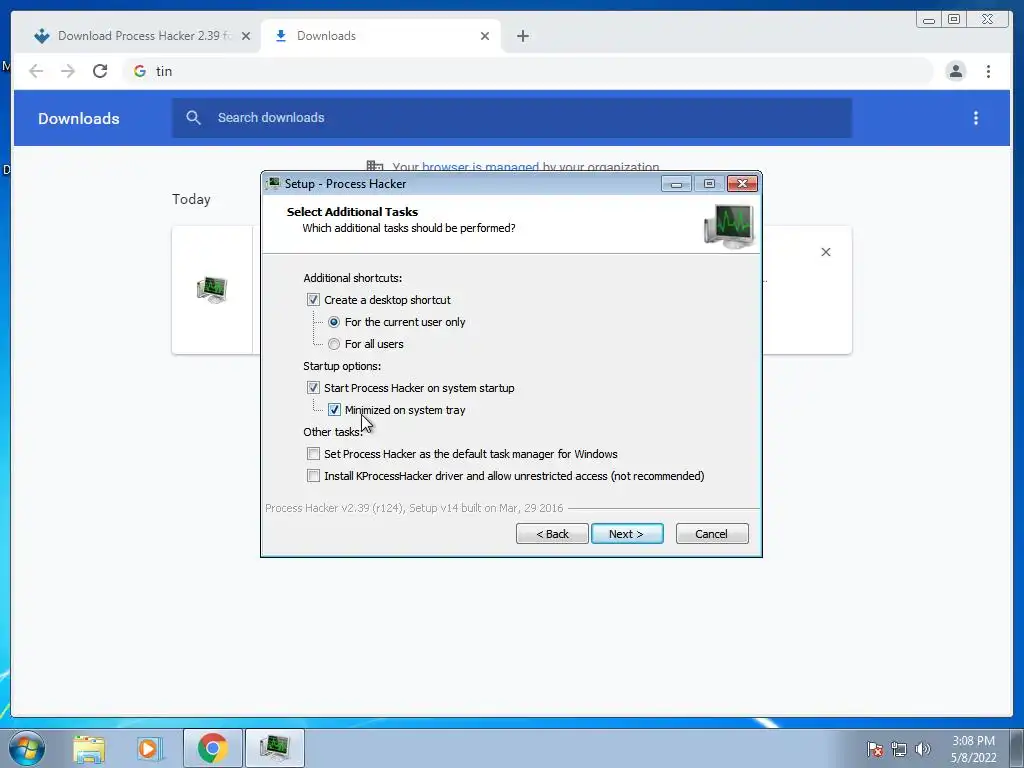
Task: Open Action Center flag in system tray
Action: click(874, 749)
